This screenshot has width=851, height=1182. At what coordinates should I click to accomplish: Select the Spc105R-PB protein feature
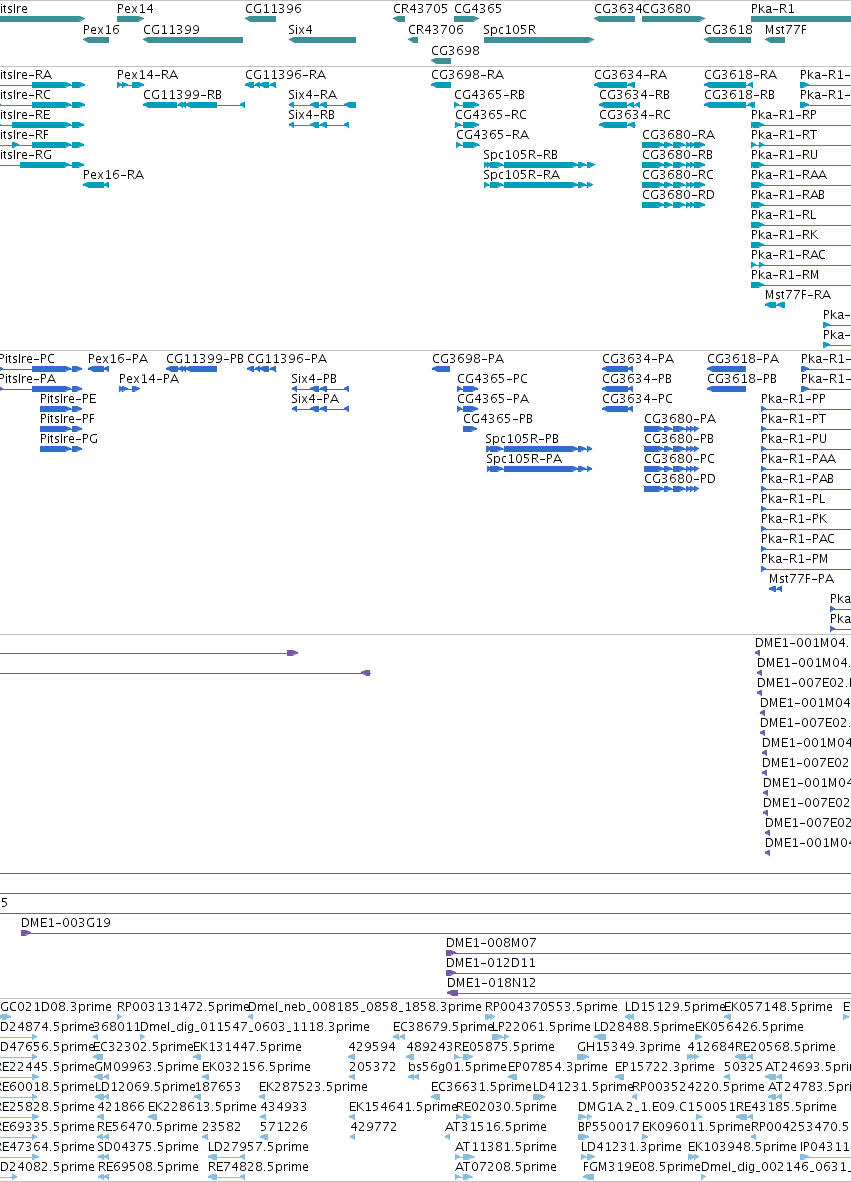click(539, 449)
